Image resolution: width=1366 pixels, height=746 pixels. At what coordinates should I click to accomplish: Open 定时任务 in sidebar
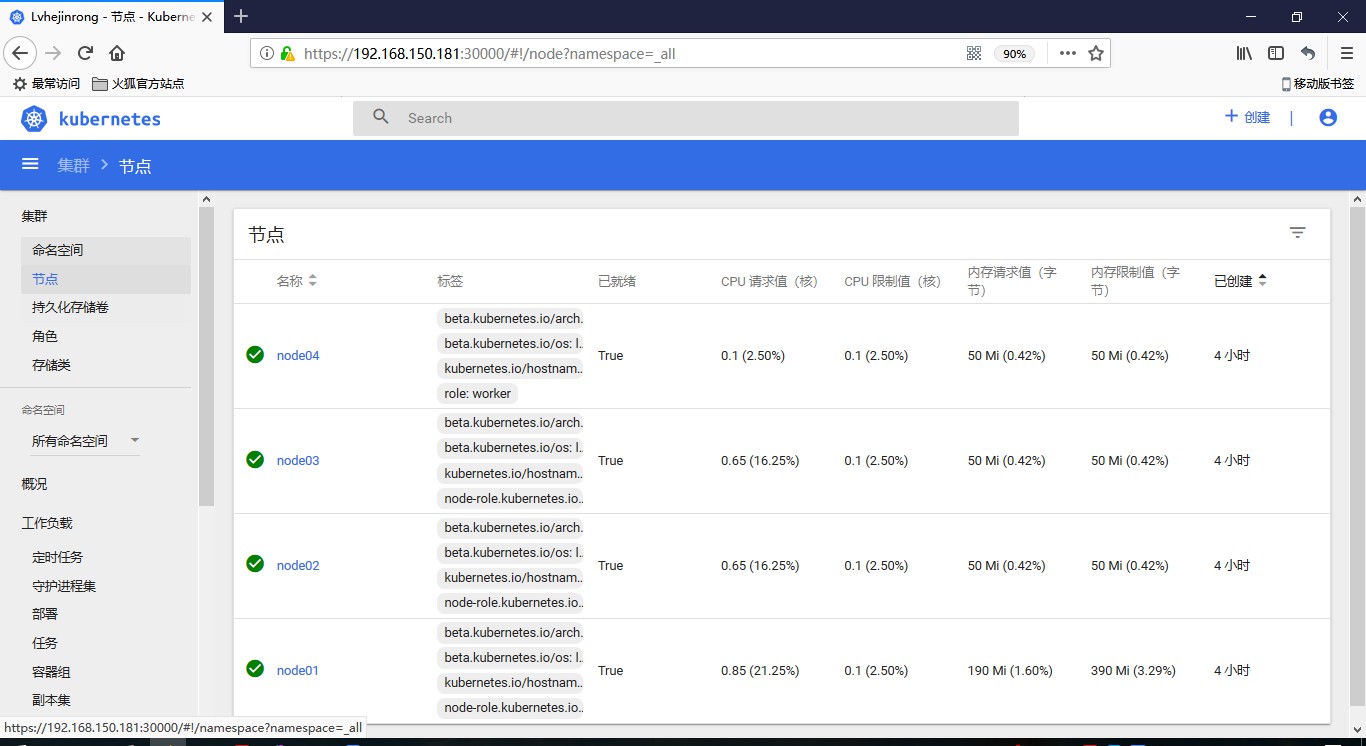pyautogui.click(x=57, y=557)
